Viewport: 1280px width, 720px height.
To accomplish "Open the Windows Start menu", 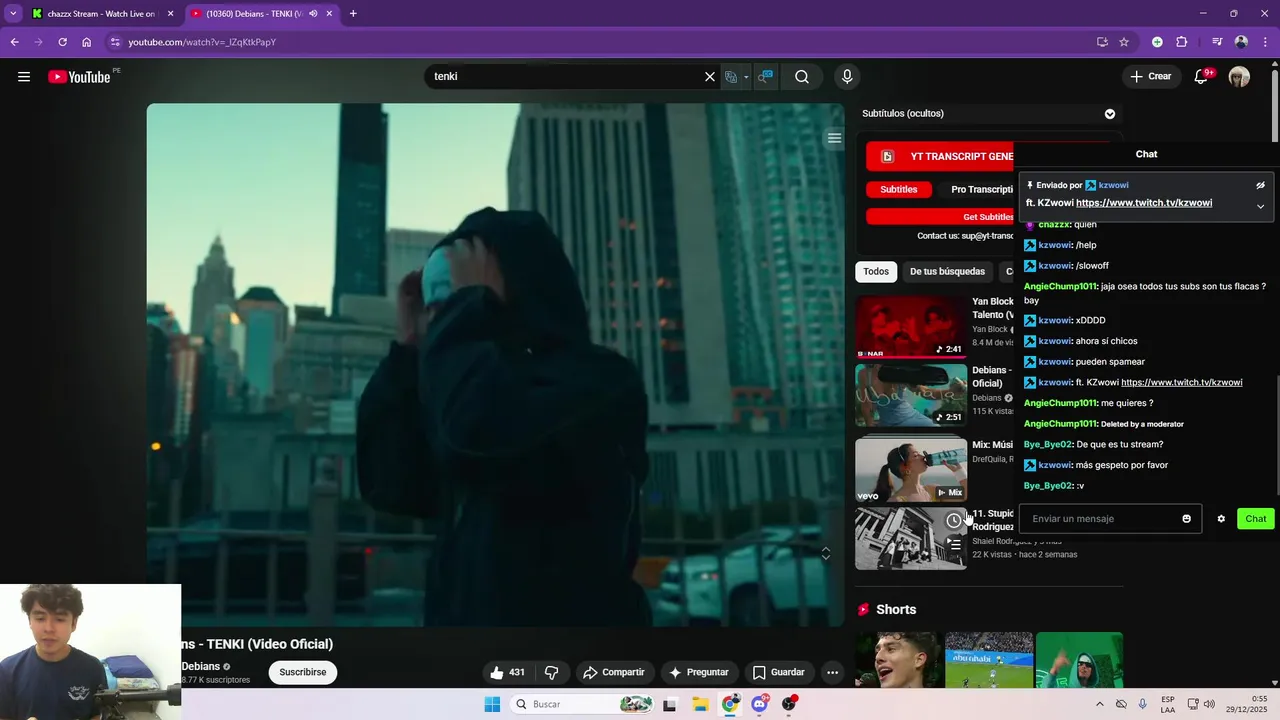I will pyautogui.click(x=492, y=704).
